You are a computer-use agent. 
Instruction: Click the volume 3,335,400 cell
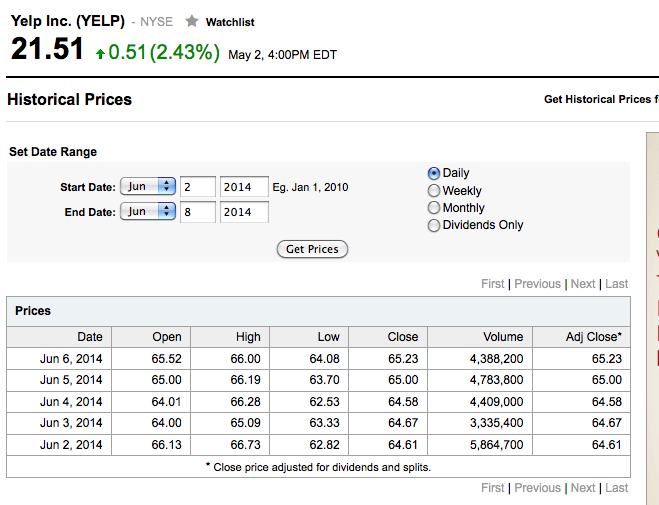click(x=480, y=423)
